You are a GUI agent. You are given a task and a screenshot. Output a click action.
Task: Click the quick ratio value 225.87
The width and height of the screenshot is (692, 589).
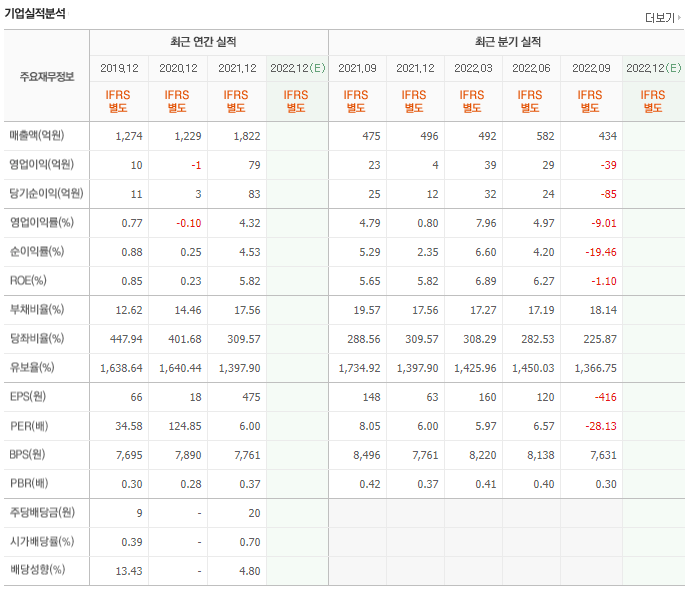(600, 340)
